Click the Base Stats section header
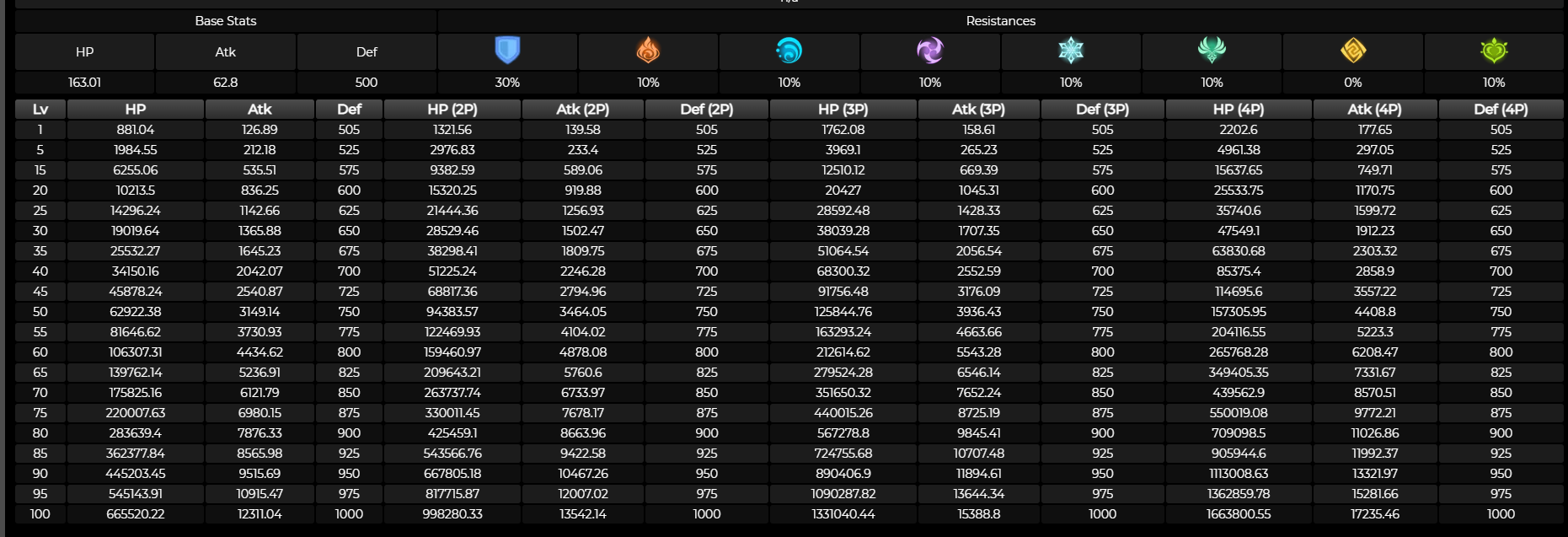The height and width of the screenshot is (537, 1568). click(x=226, y=21)
